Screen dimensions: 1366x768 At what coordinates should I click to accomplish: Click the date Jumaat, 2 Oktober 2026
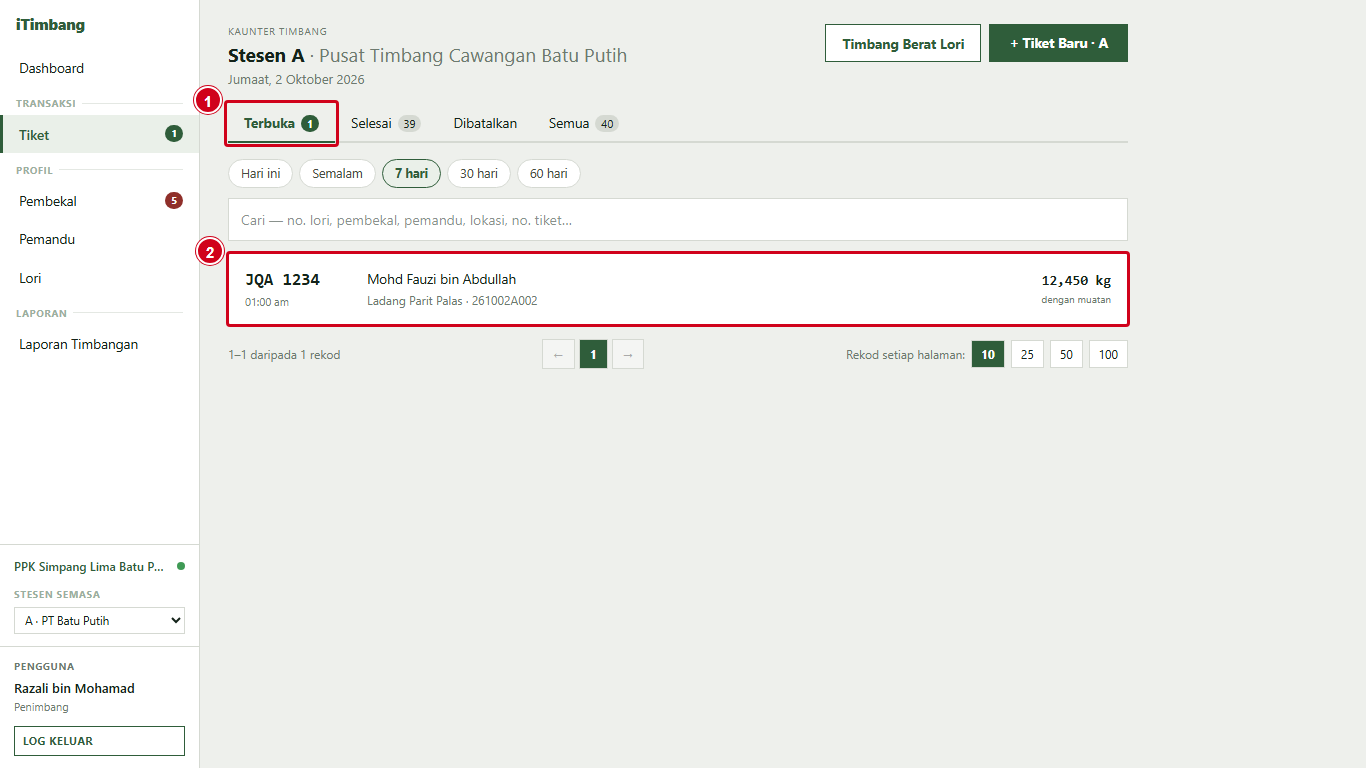296,79
